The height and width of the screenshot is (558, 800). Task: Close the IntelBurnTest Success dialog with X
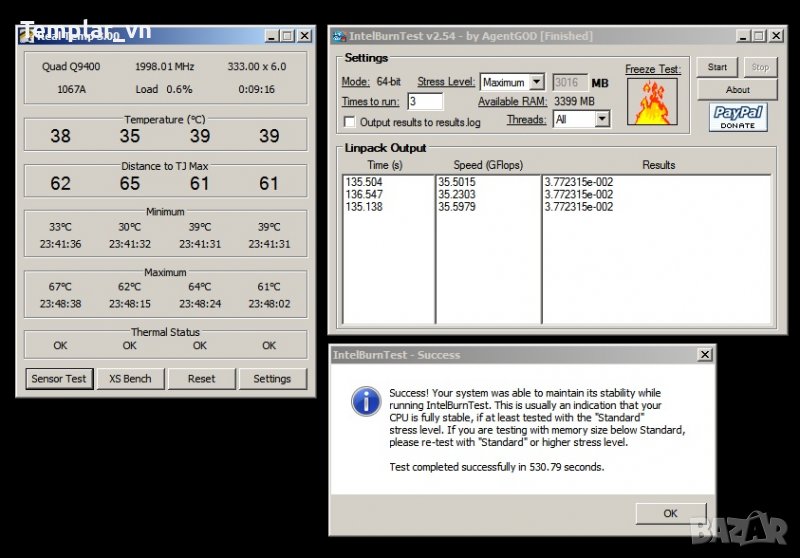705,354
